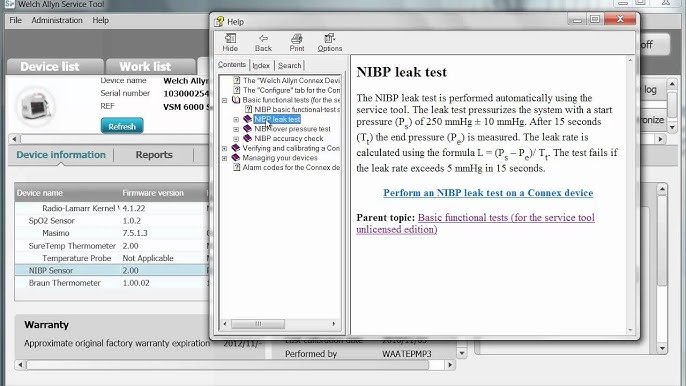Open the Contents tab in Help

(x=232, y=65)
